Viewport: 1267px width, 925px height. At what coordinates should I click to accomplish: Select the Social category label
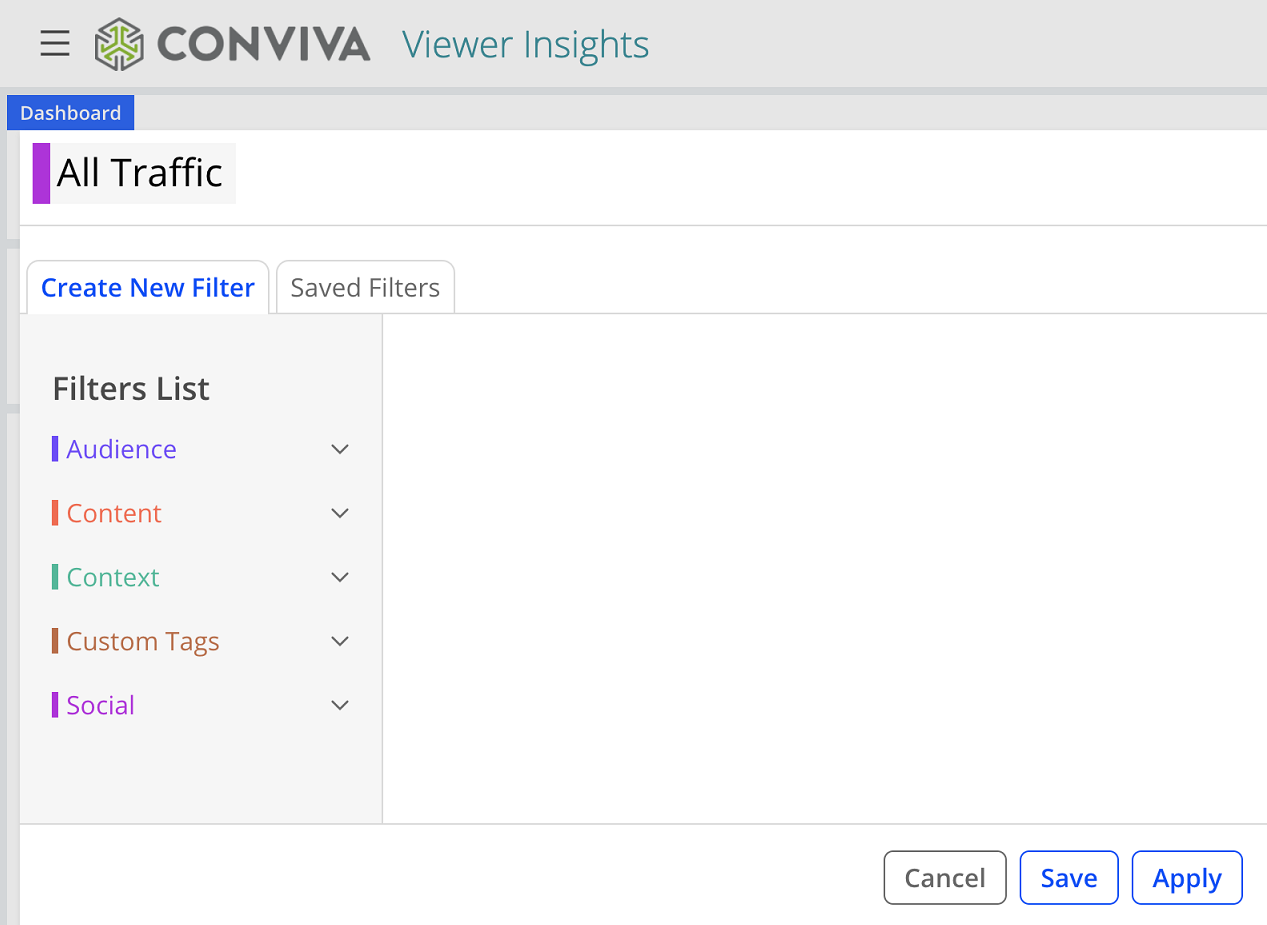(x=100, y=705)
